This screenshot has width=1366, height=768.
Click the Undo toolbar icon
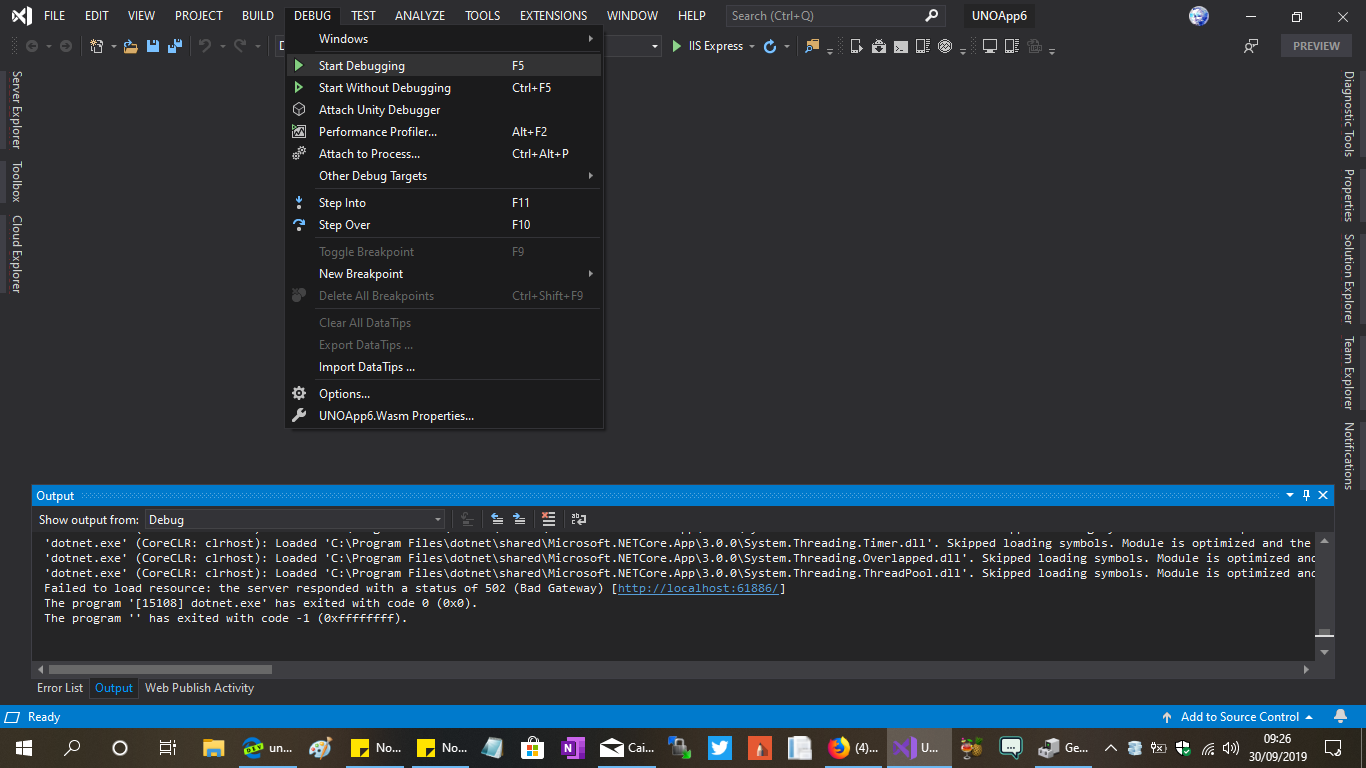[205, 46]
